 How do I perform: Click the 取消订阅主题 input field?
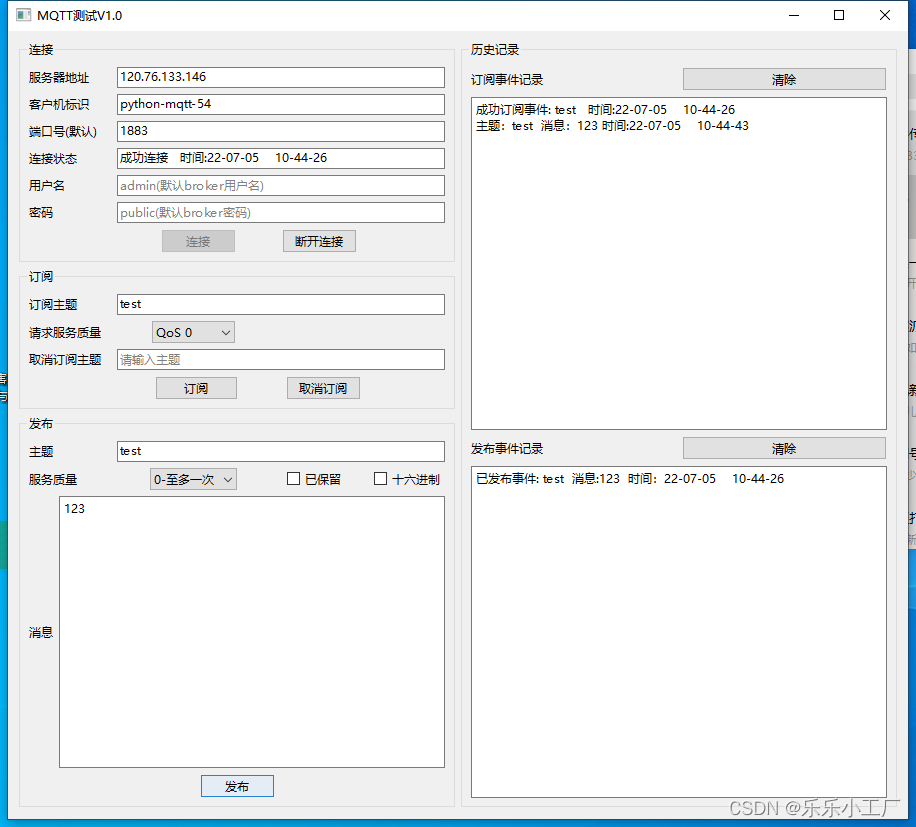280,360
